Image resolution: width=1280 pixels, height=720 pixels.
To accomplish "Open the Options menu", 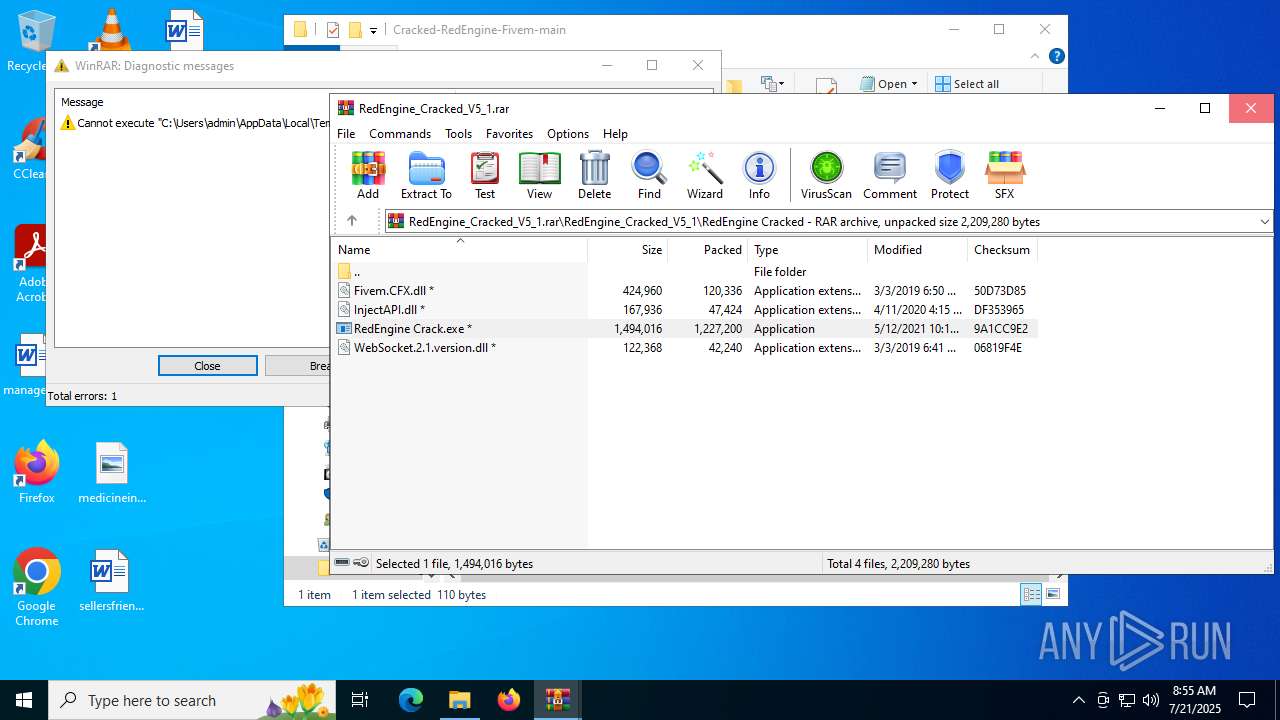I will tap(568, 134).
